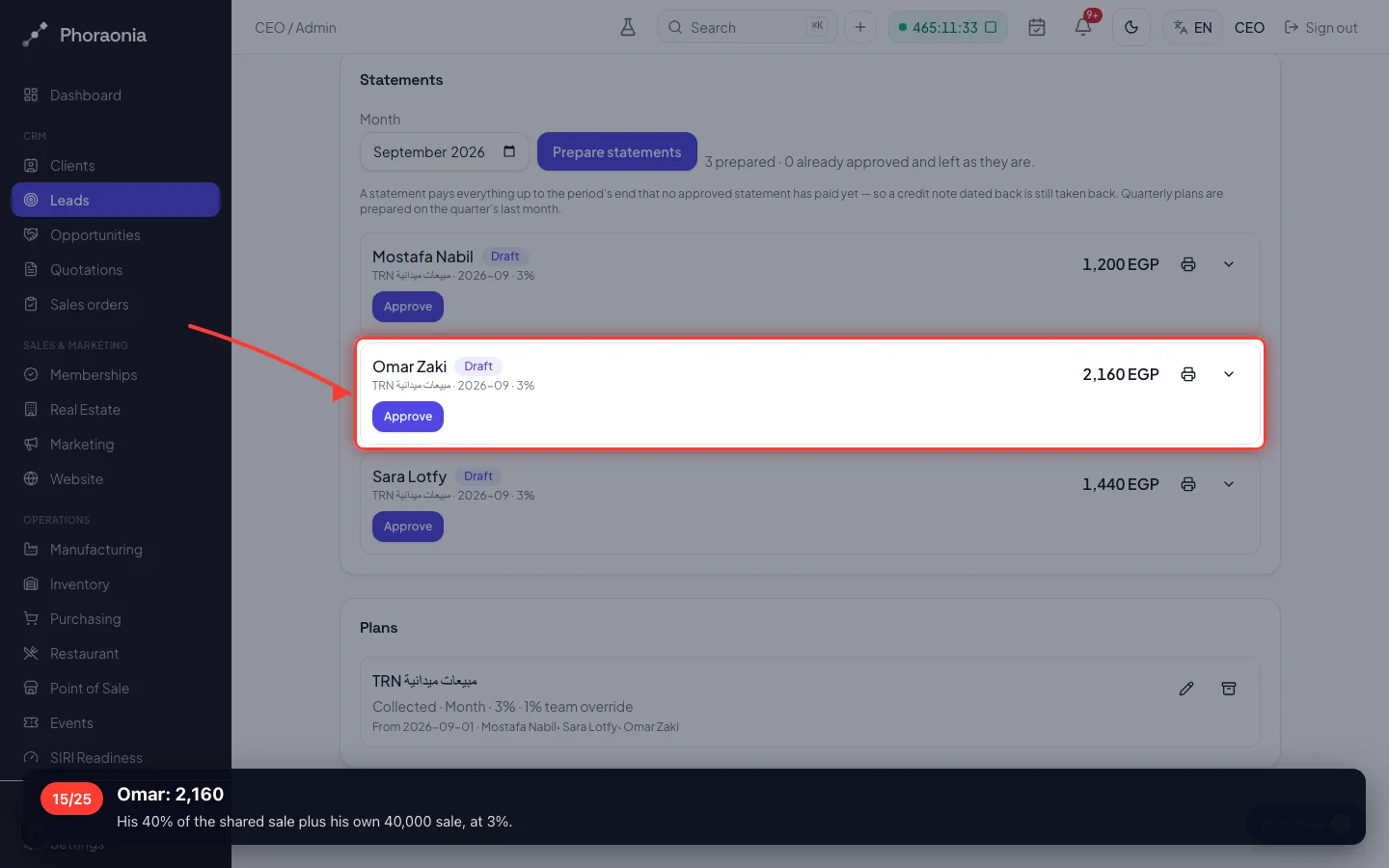Click the 2,160 EGP amount
This screenshot has width=1389, height=868.
click(1121, 374)
